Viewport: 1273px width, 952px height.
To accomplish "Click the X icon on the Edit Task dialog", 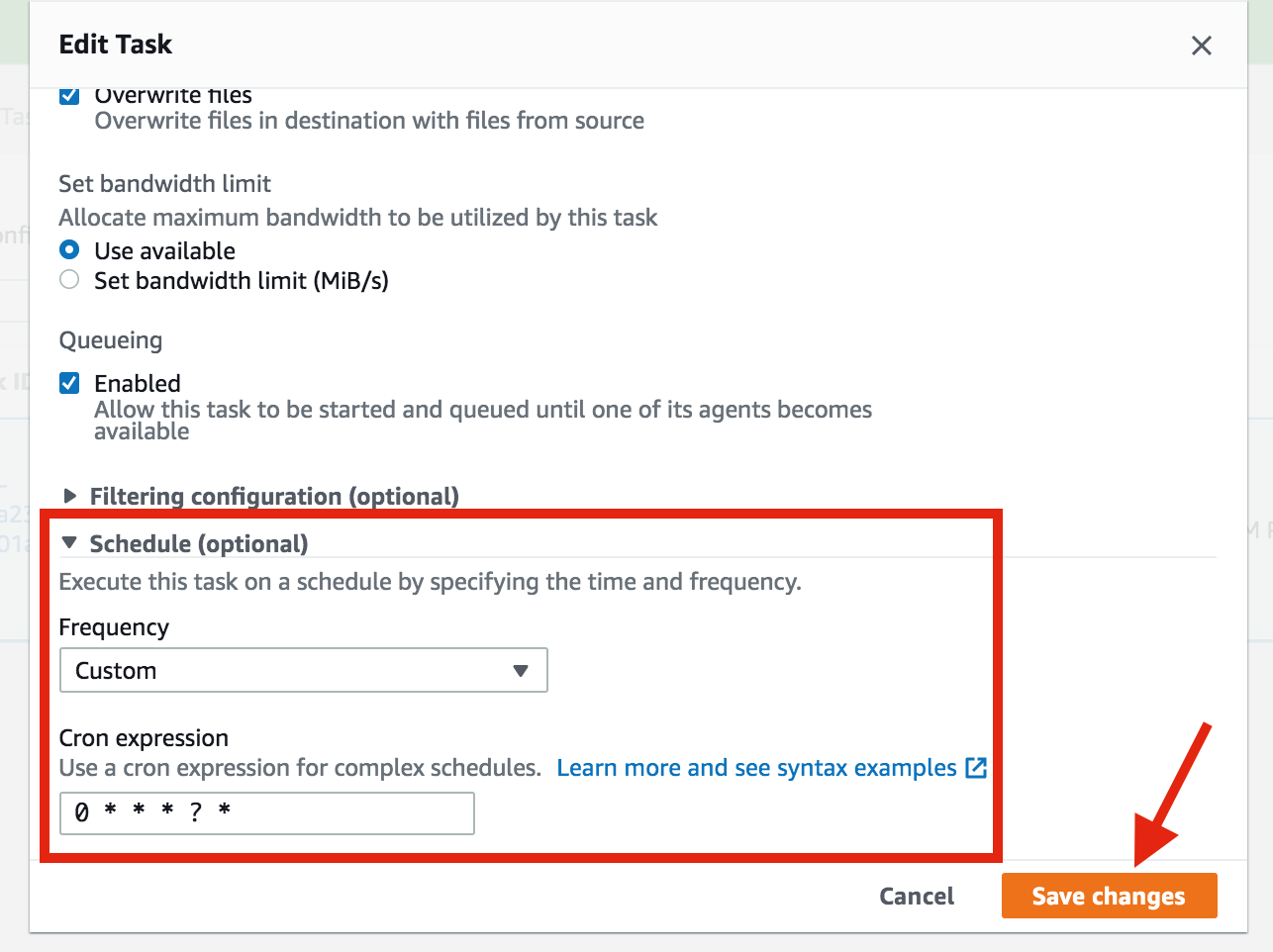I will tap(1201, 46).
